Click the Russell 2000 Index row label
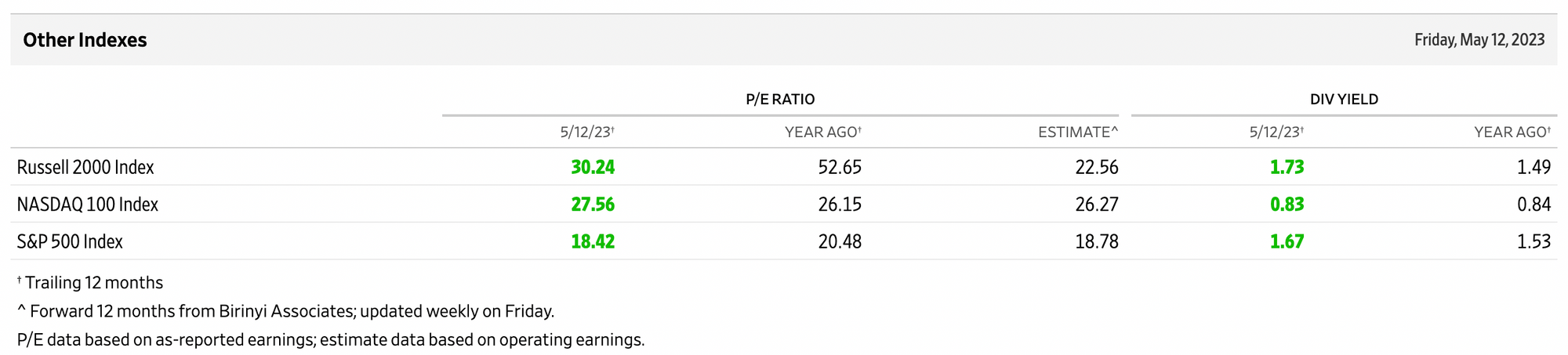Image resolution: width=1568 pixels, height=355 pixels. point(85,167)
